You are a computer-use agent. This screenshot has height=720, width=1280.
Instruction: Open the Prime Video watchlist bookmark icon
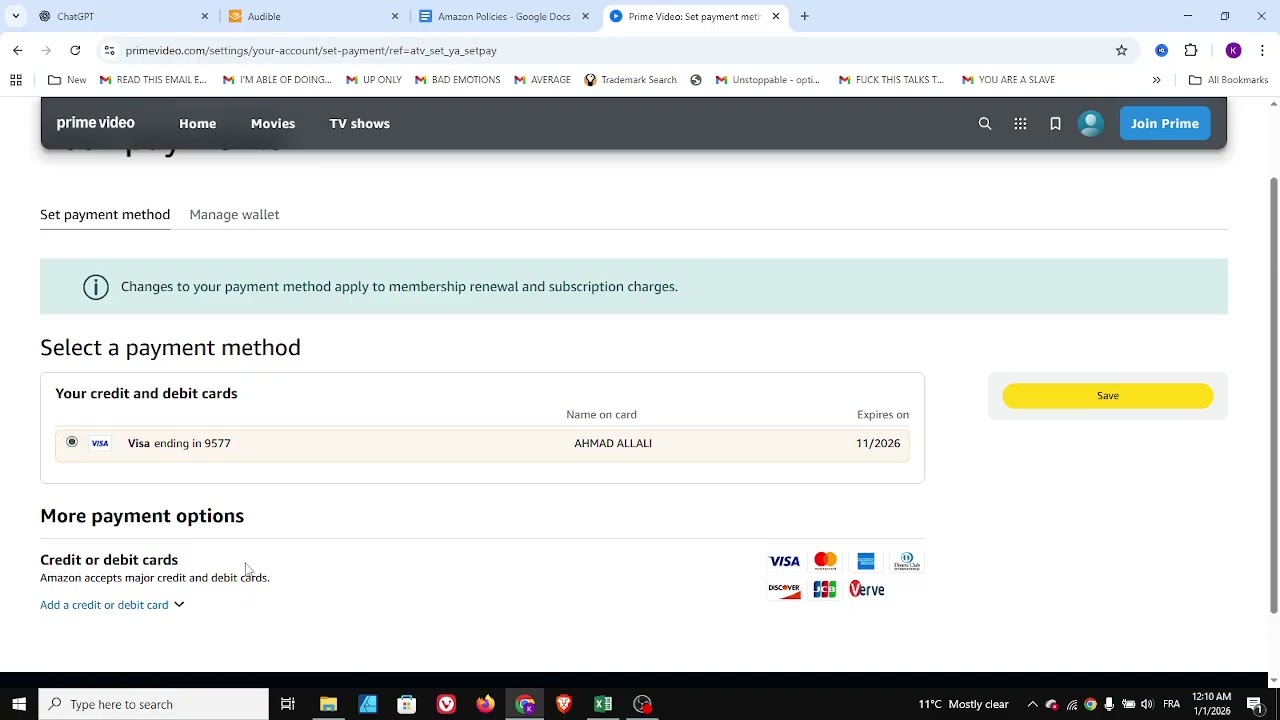(1055, 124)
